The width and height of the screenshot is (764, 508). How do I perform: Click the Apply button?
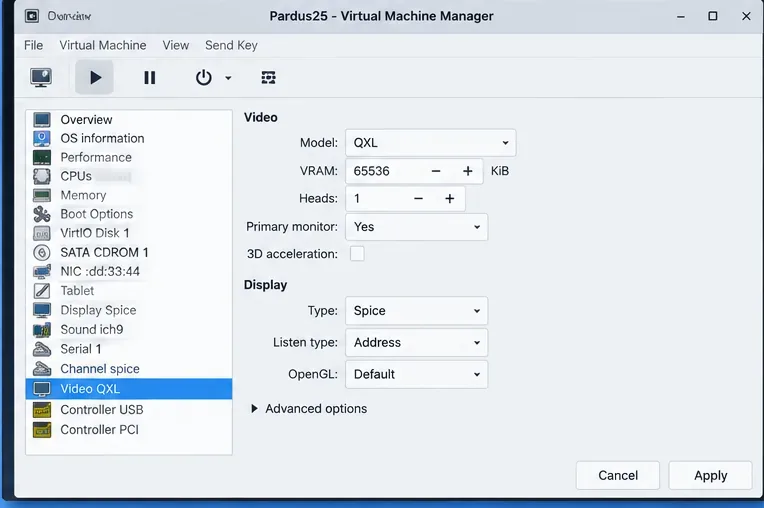point(710,475)
